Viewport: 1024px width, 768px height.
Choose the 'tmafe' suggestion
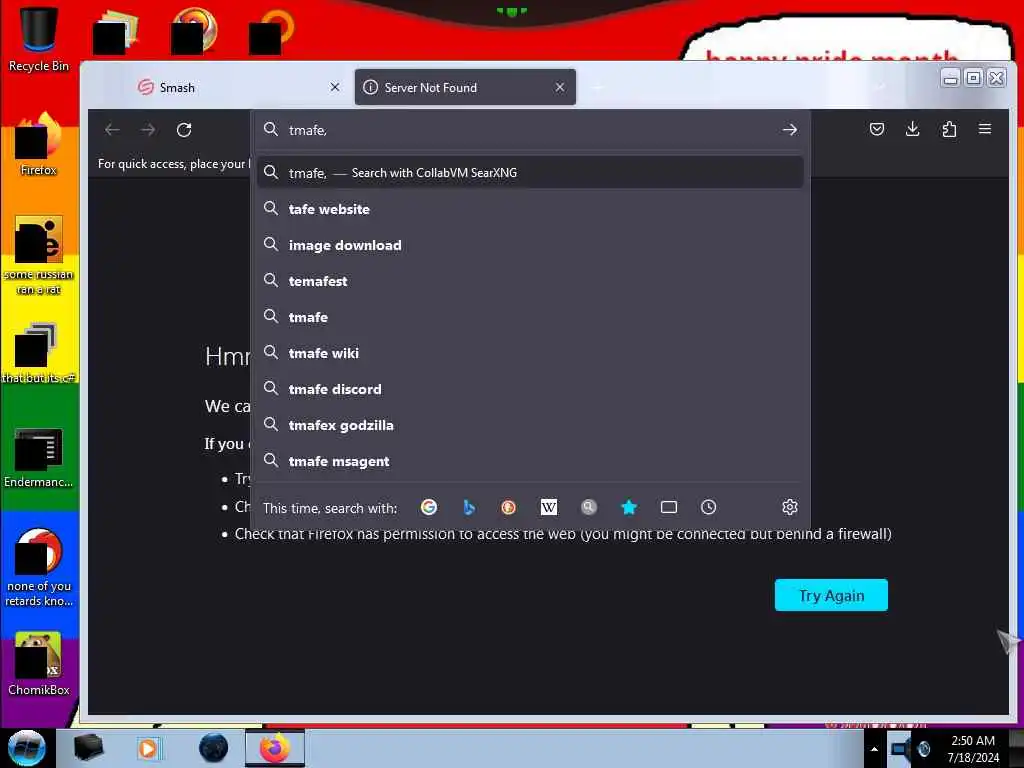click(x=530, y=317)
